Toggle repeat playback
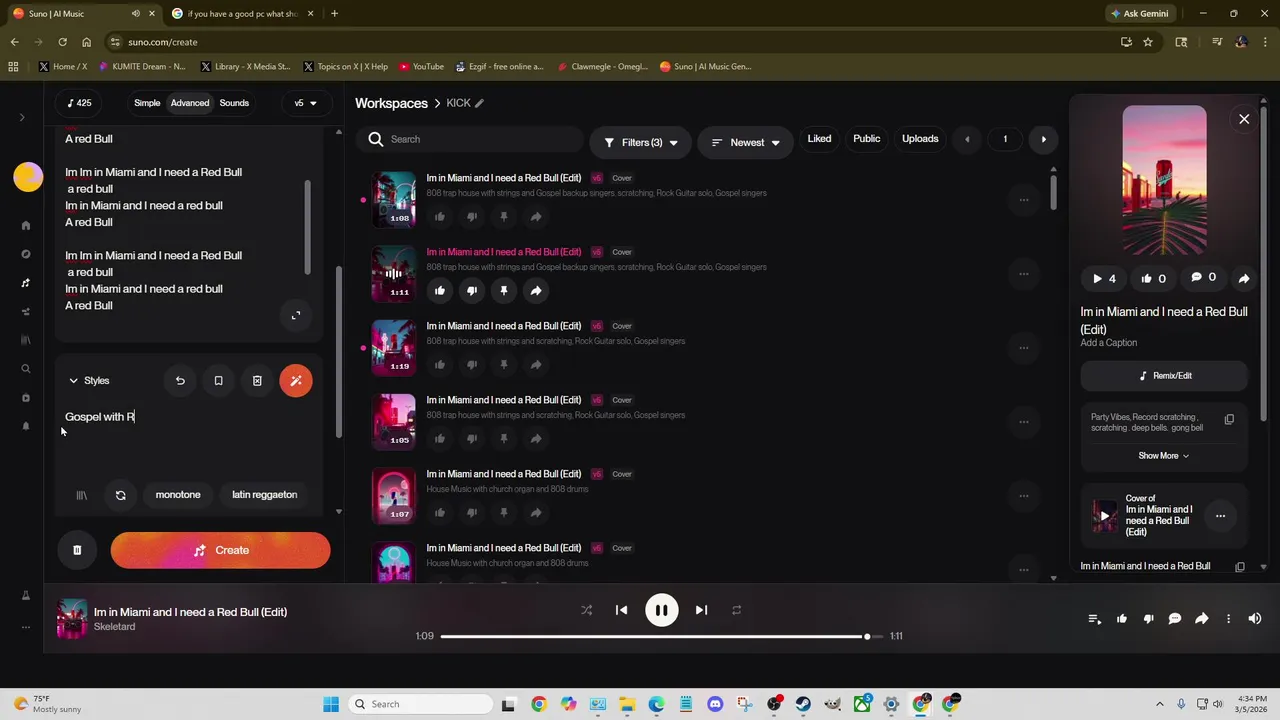This screenshot has height=720, width=1280. click(x=736, y=610)
